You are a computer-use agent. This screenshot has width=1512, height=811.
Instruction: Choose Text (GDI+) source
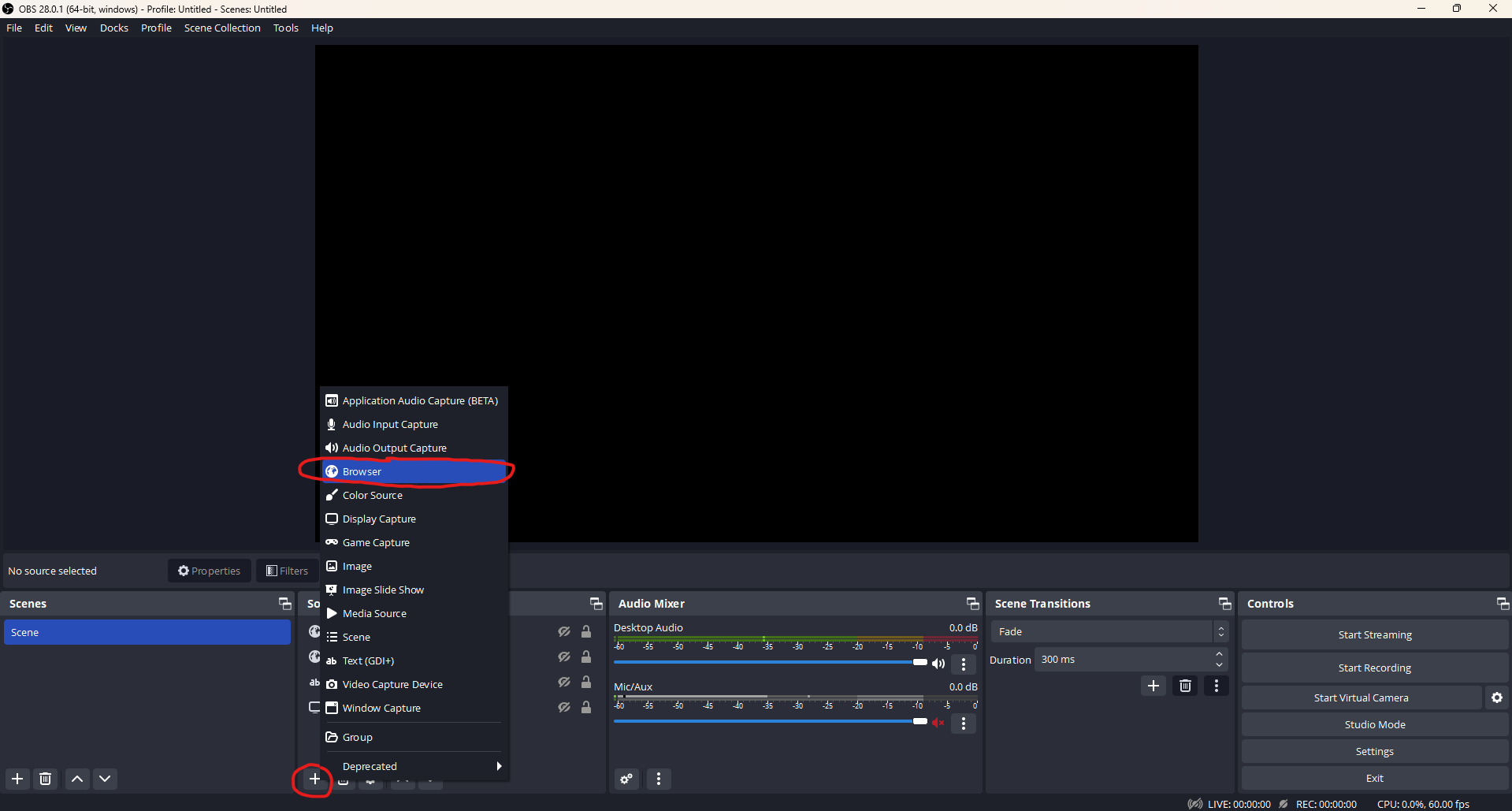coord(413,660)
